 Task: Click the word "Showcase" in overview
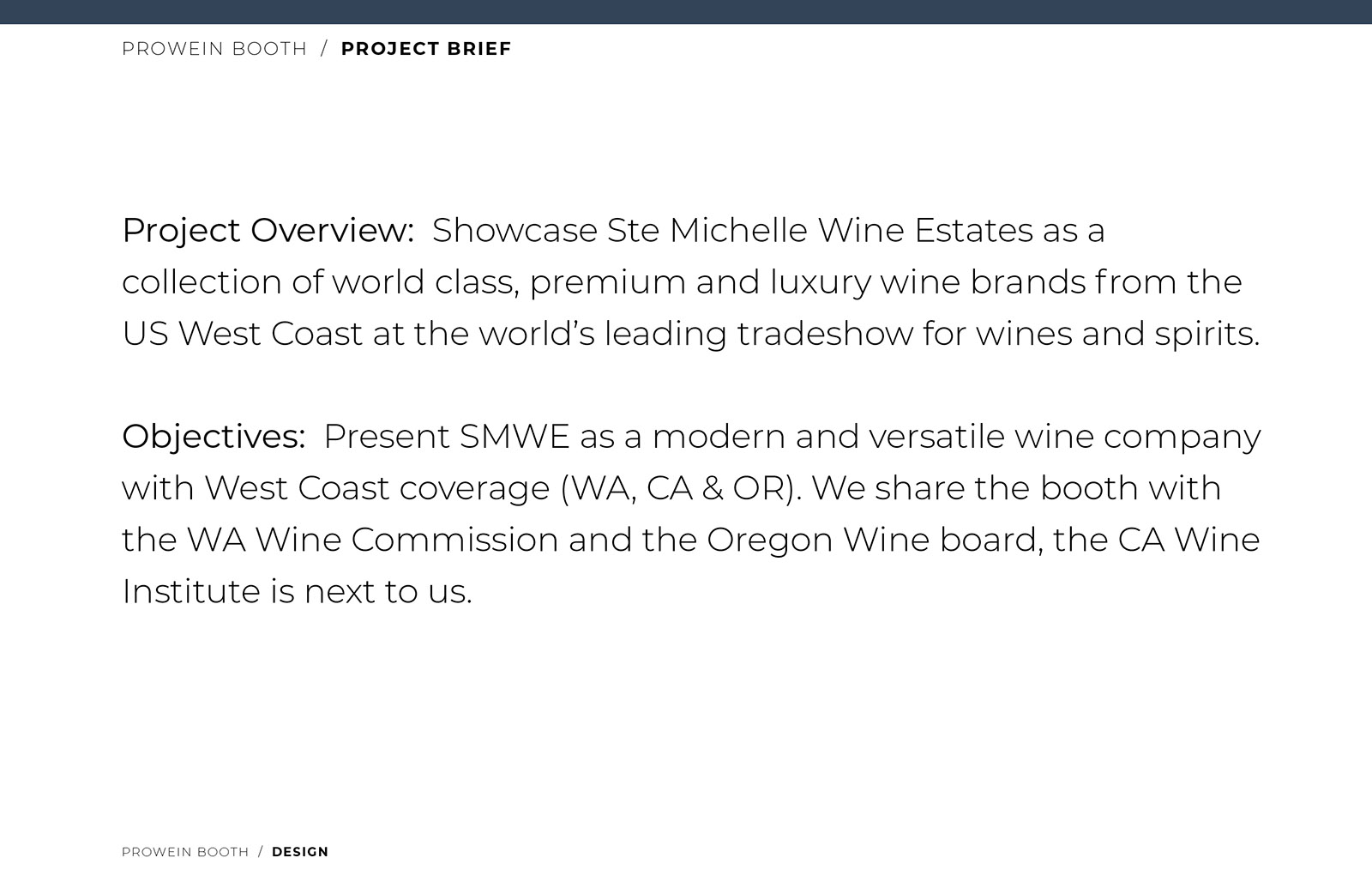point(514,231)
